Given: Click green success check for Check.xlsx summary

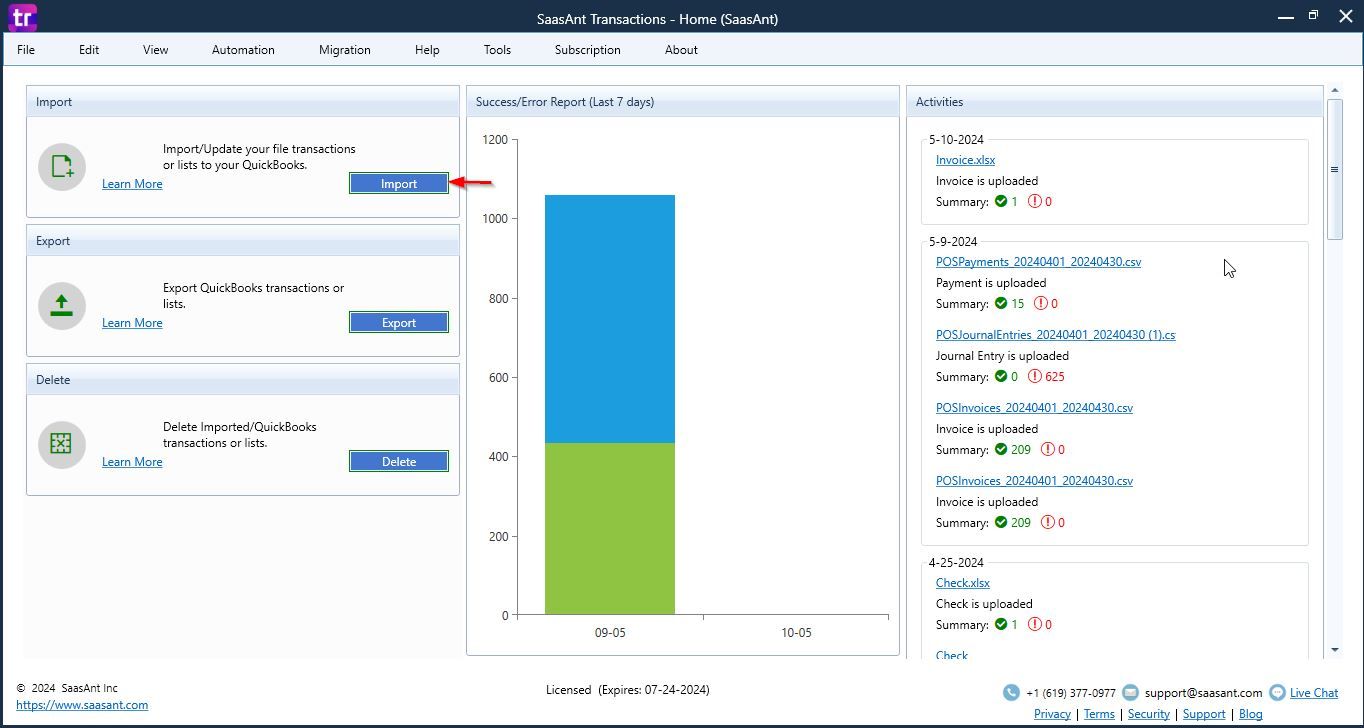Looking at the screenshot, I should pyautogui.click(x=1000, y=624).
